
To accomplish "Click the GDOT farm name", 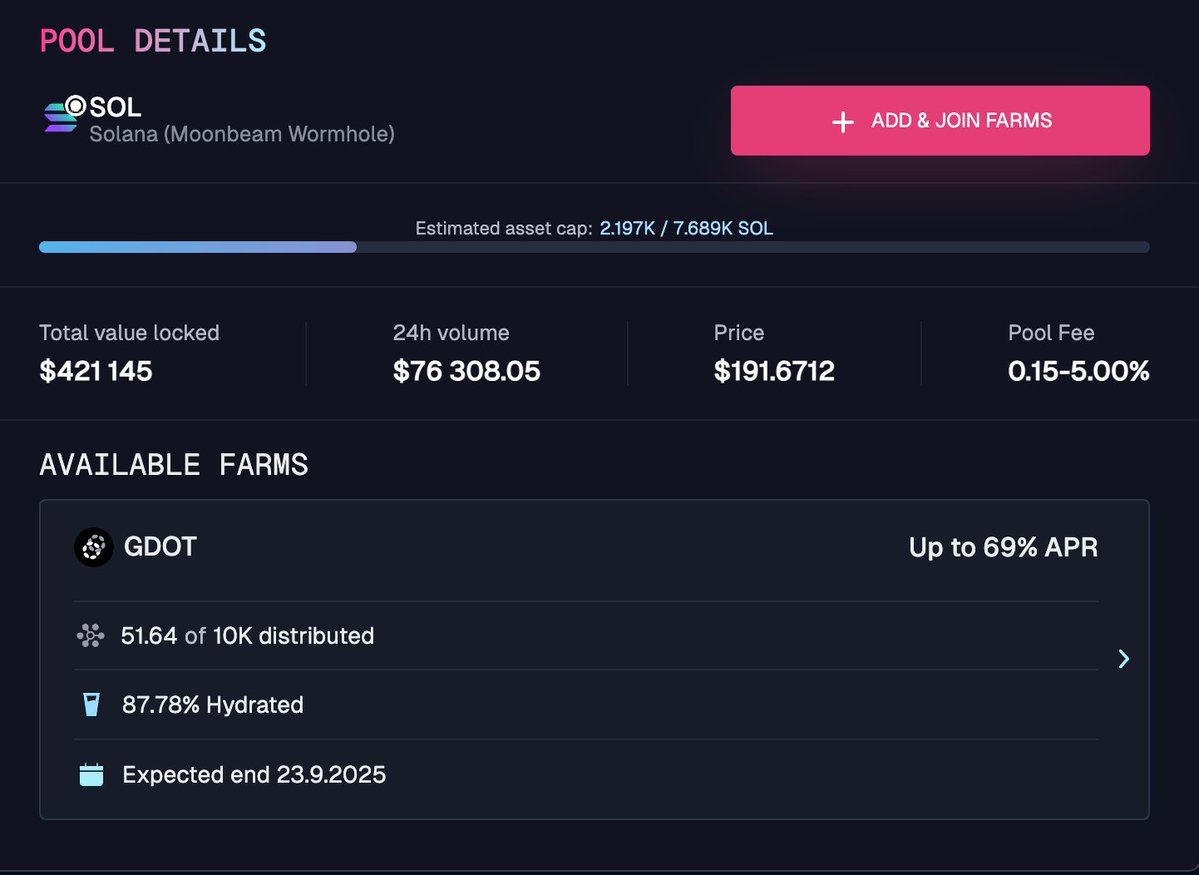I will (x=161, y=547).
